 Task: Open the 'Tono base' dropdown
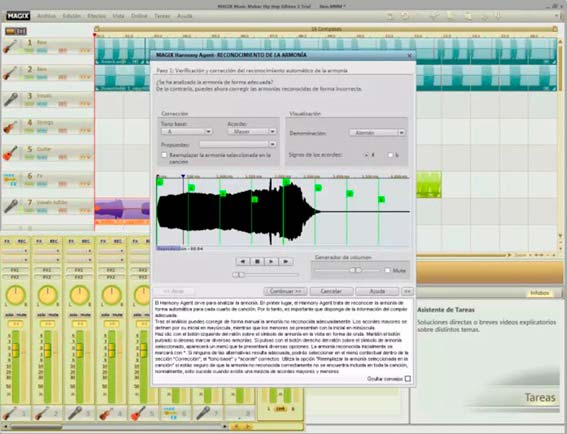pos(187,132)
